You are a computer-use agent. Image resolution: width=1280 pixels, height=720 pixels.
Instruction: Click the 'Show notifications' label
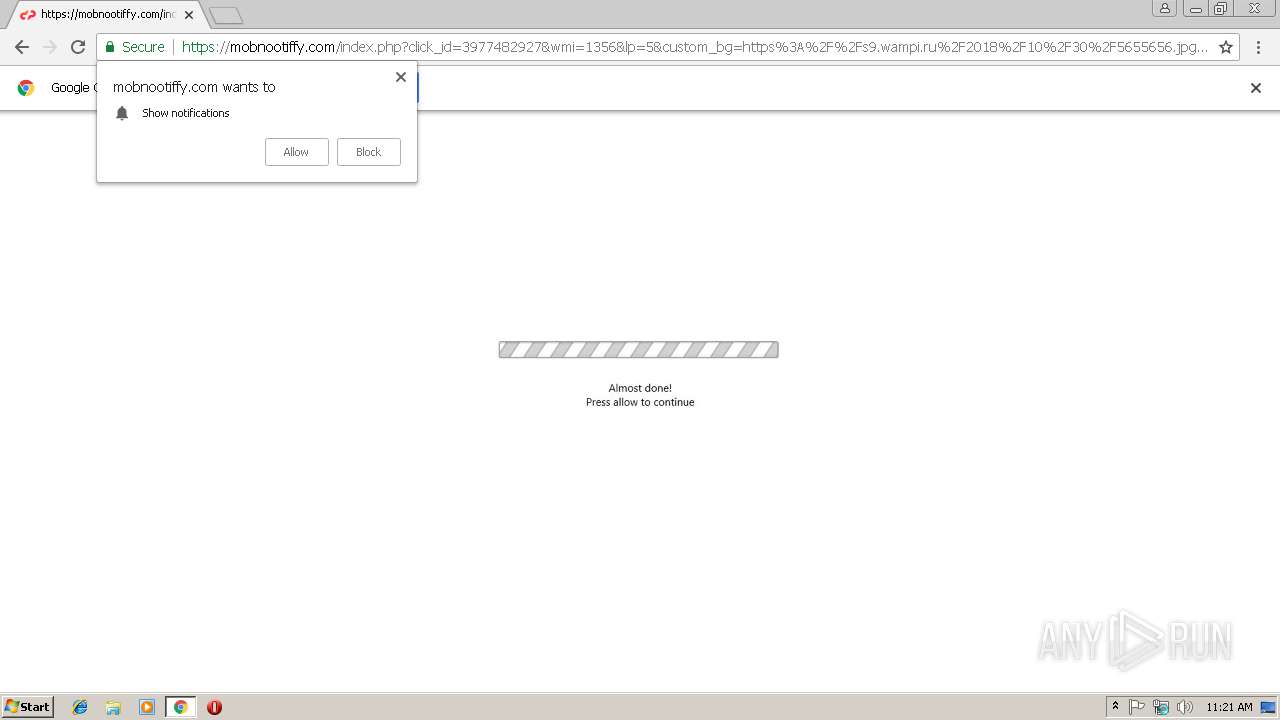tap(186, 113)
